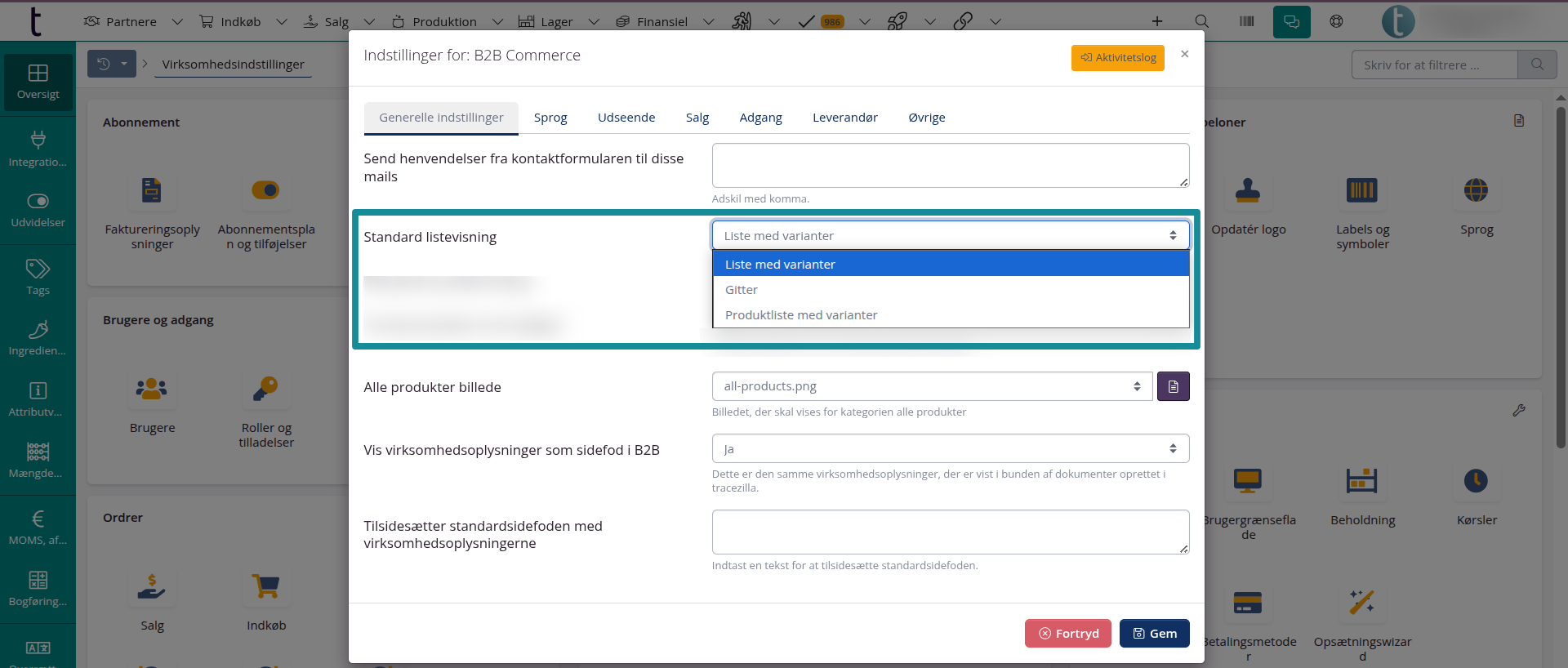Open Tags in the sidebar

(x=38, y=278)
